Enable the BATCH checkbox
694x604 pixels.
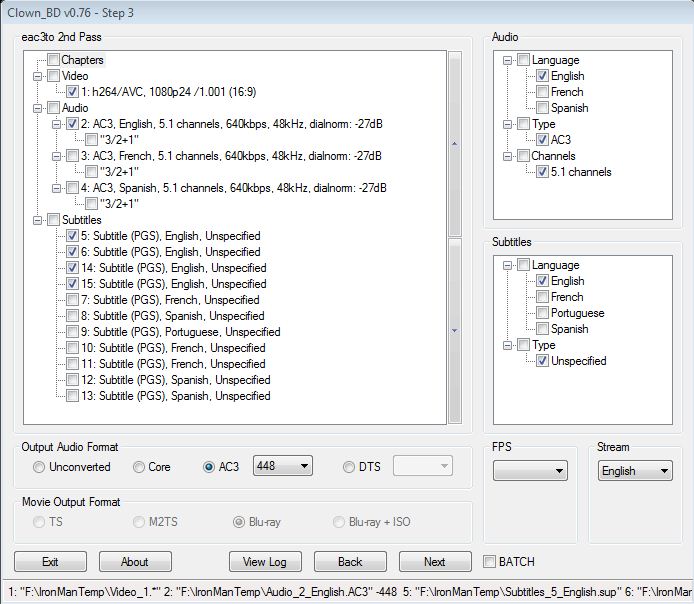click(489, 562)
